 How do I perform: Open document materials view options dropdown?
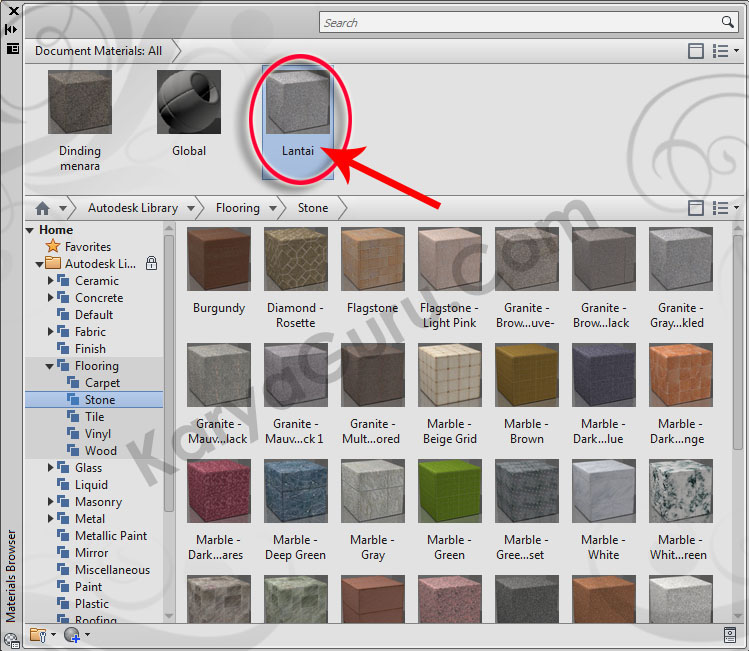tap(724, 51)
